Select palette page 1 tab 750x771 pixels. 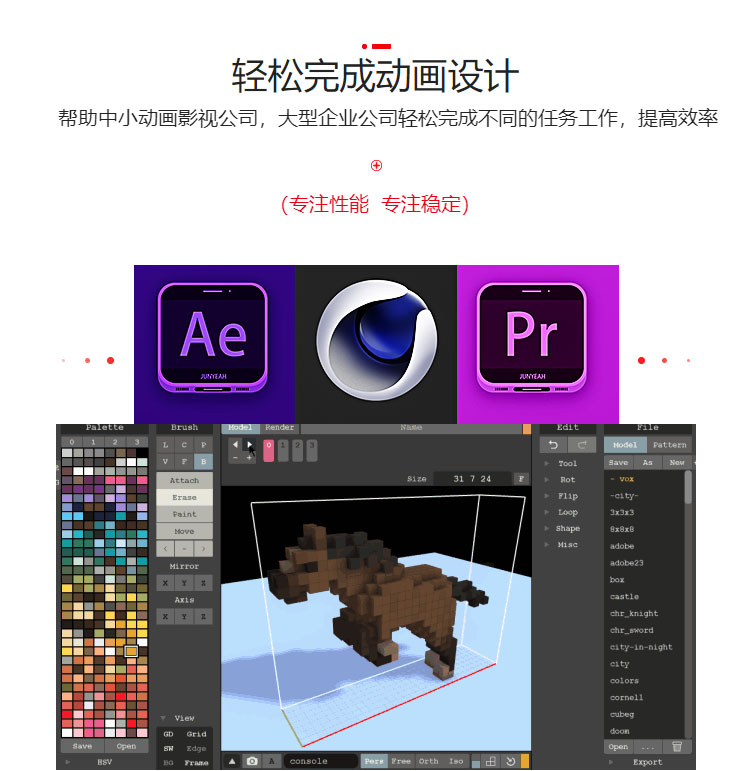pos(93,442)
